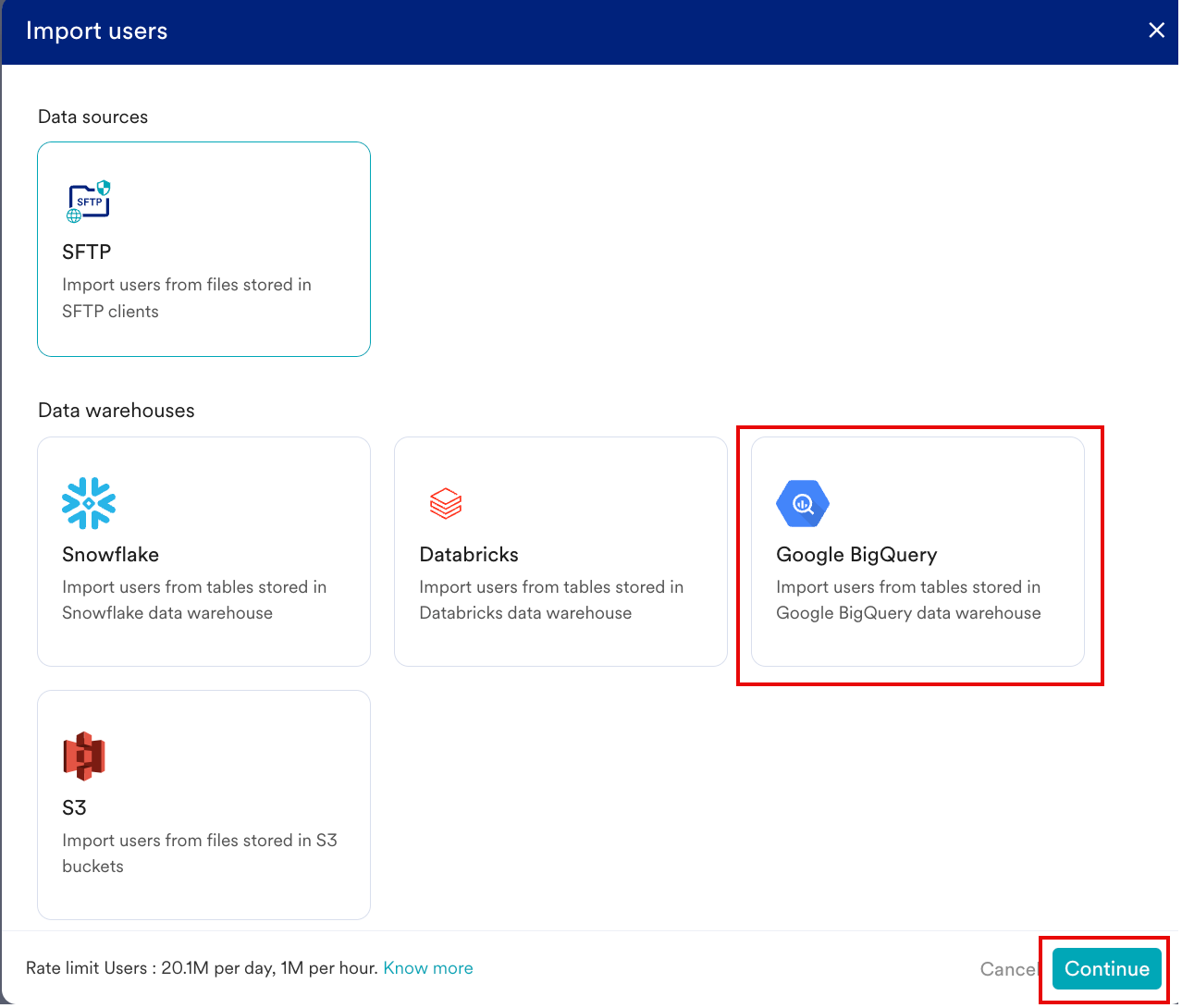Select the Google BigQuery card title
The image size is (1182, 1008).
pos(856,555)
